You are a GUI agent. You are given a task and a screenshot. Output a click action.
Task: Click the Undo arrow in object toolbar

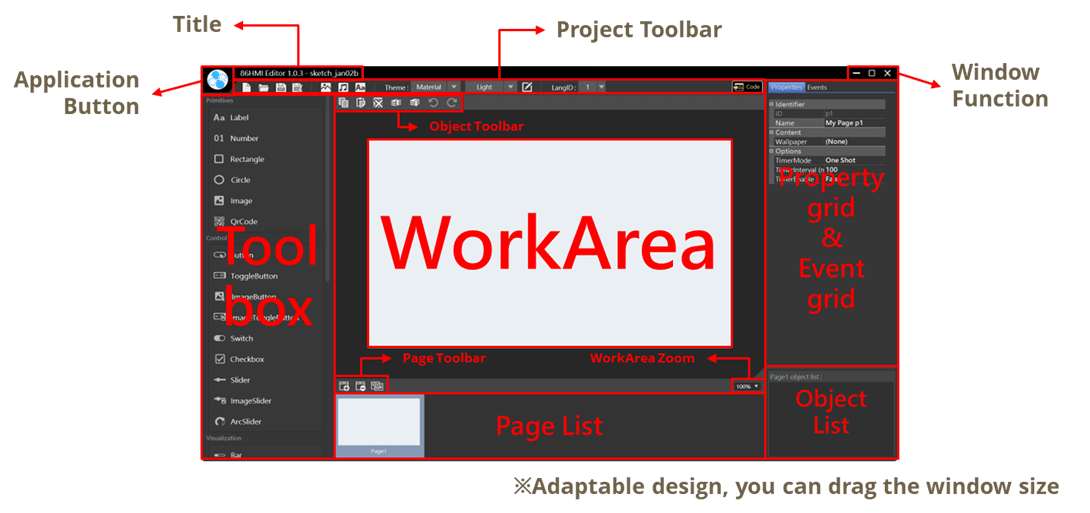tap(433, 103)
